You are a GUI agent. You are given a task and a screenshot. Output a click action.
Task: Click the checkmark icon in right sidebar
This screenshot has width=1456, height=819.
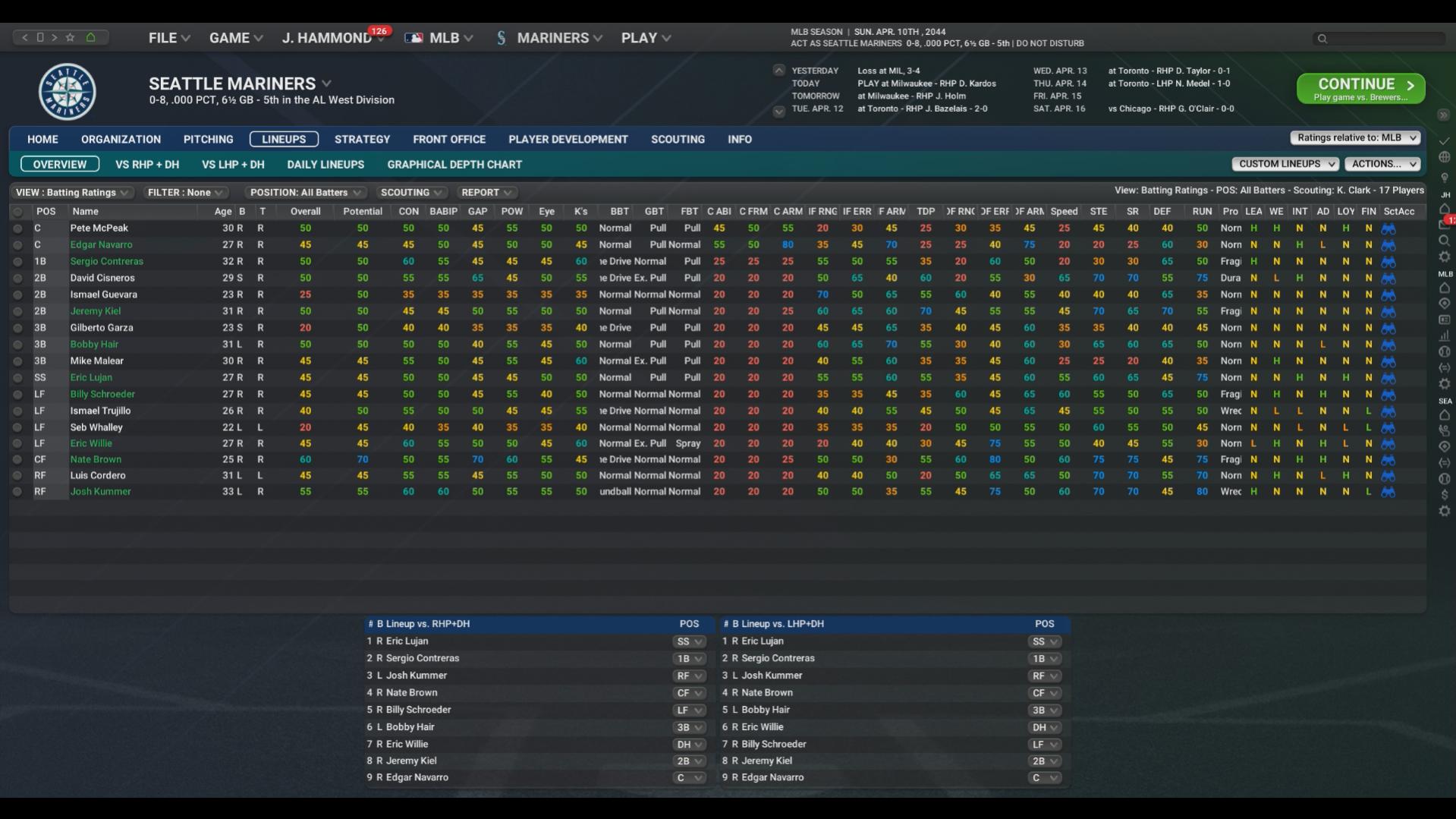tap(1445, 141)
